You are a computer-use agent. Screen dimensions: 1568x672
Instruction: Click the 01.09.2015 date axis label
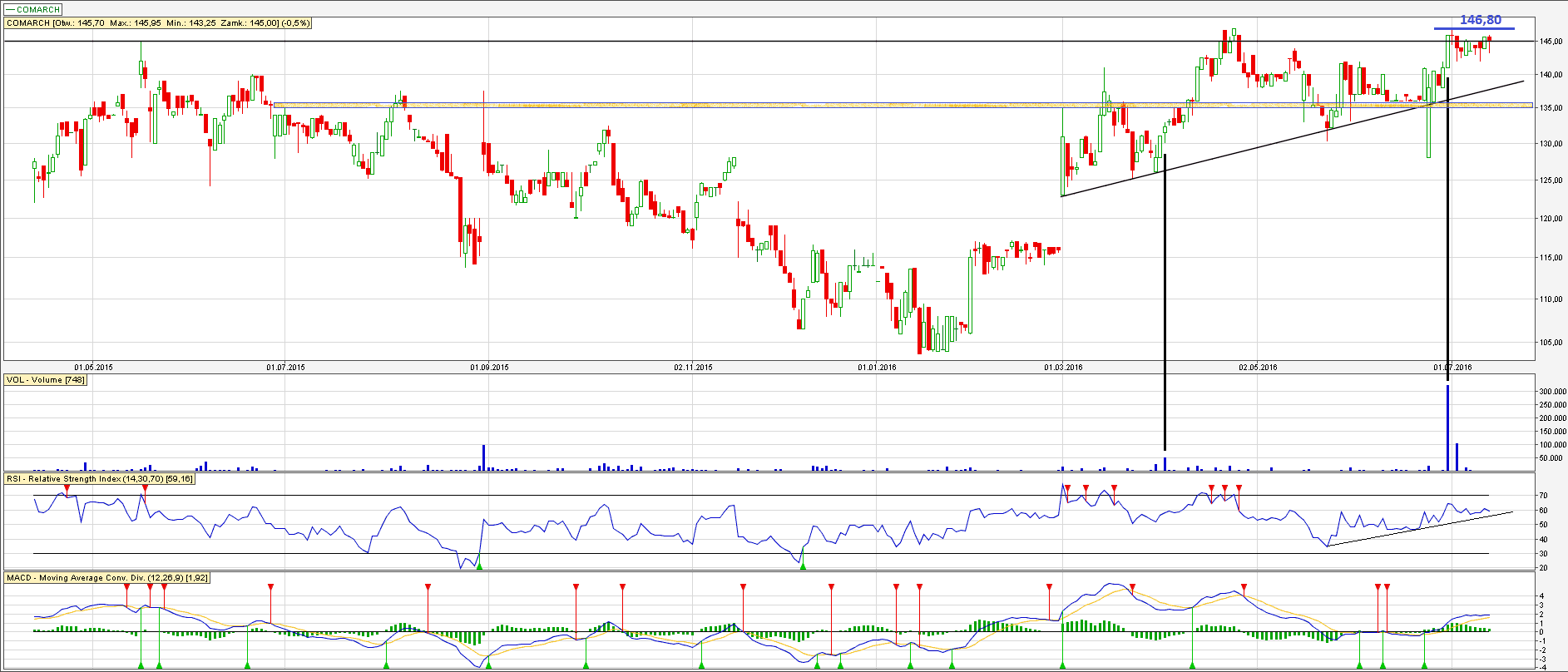click(x=489, y=367)
